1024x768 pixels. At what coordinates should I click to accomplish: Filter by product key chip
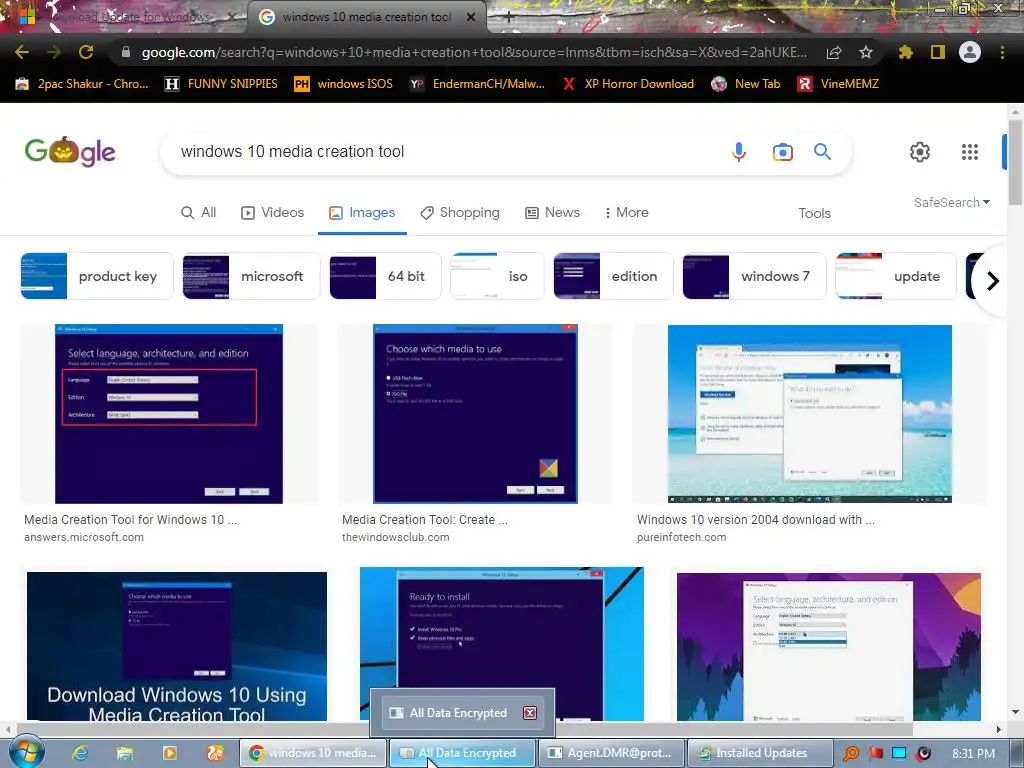click(97, 276)
